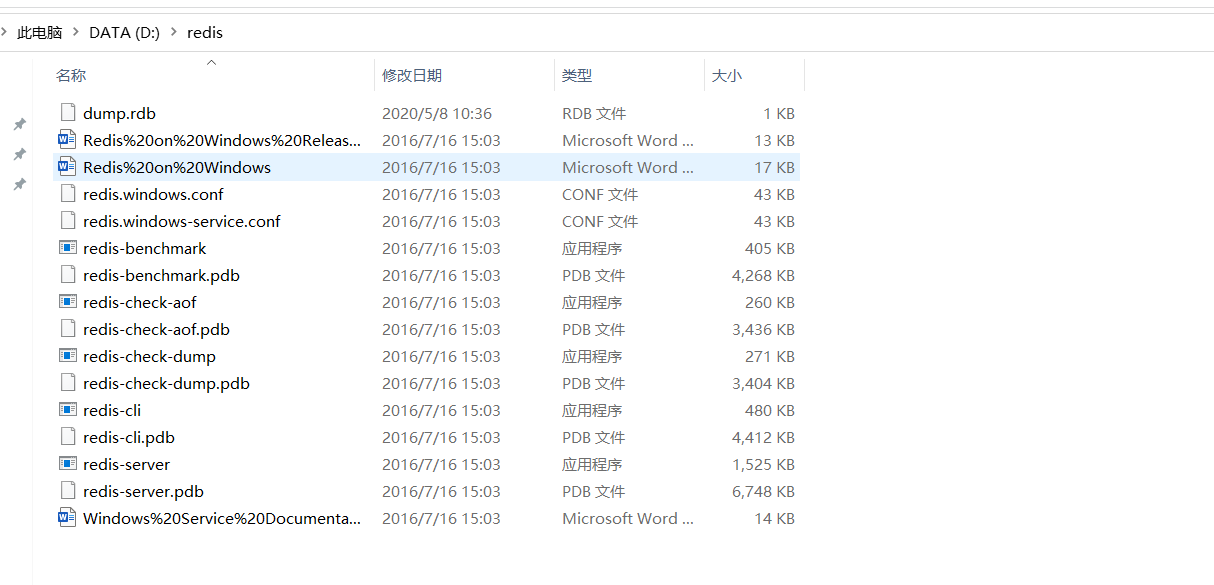1214x585 pixels.
Task: Sort files by the 类型 column header
Action: pos(577,75)
